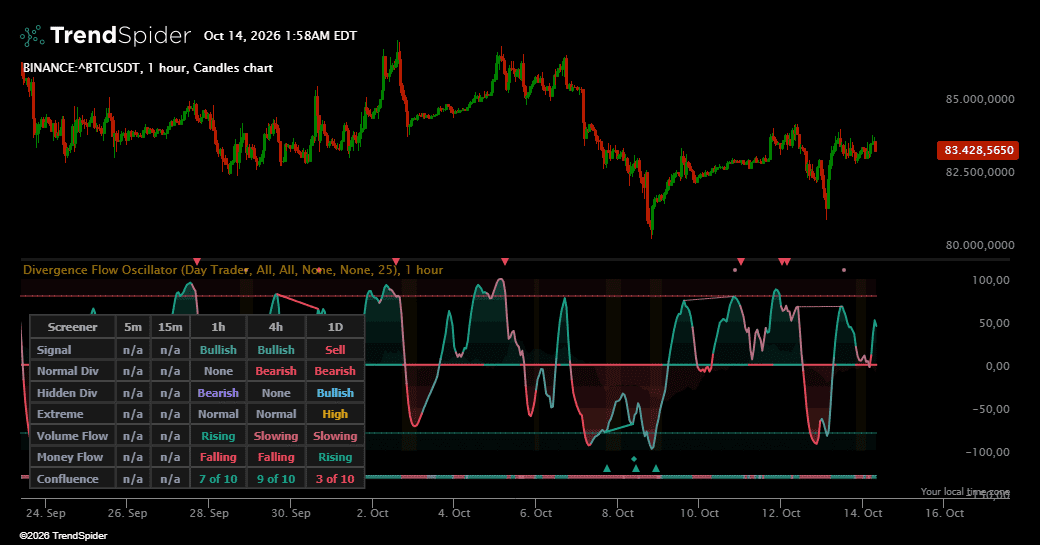Click the Signal row 'Bullish' cell under 4h

pos(276,349)
